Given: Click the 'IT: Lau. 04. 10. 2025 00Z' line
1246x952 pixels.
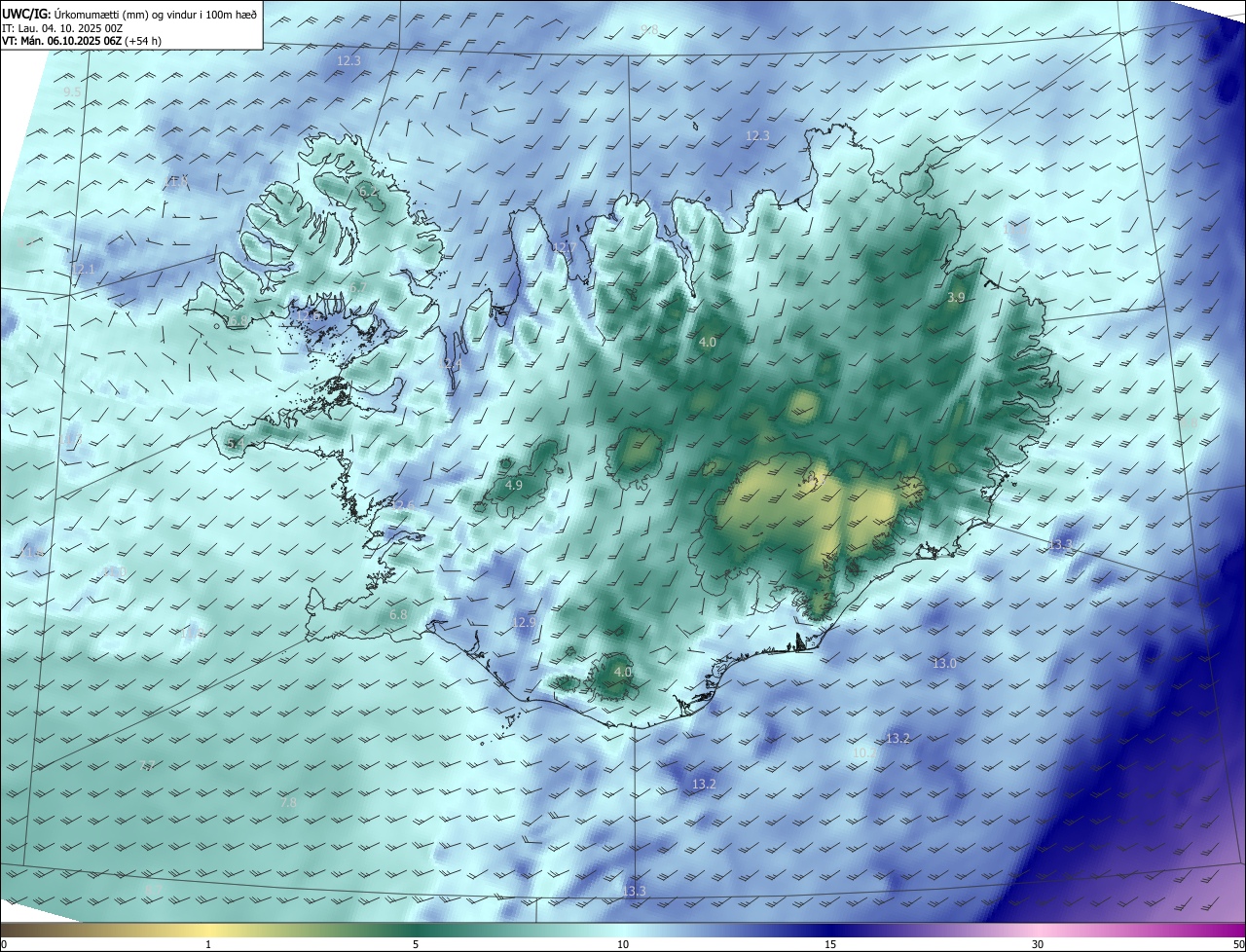Looking at the screenshot, I should point(62,28).
